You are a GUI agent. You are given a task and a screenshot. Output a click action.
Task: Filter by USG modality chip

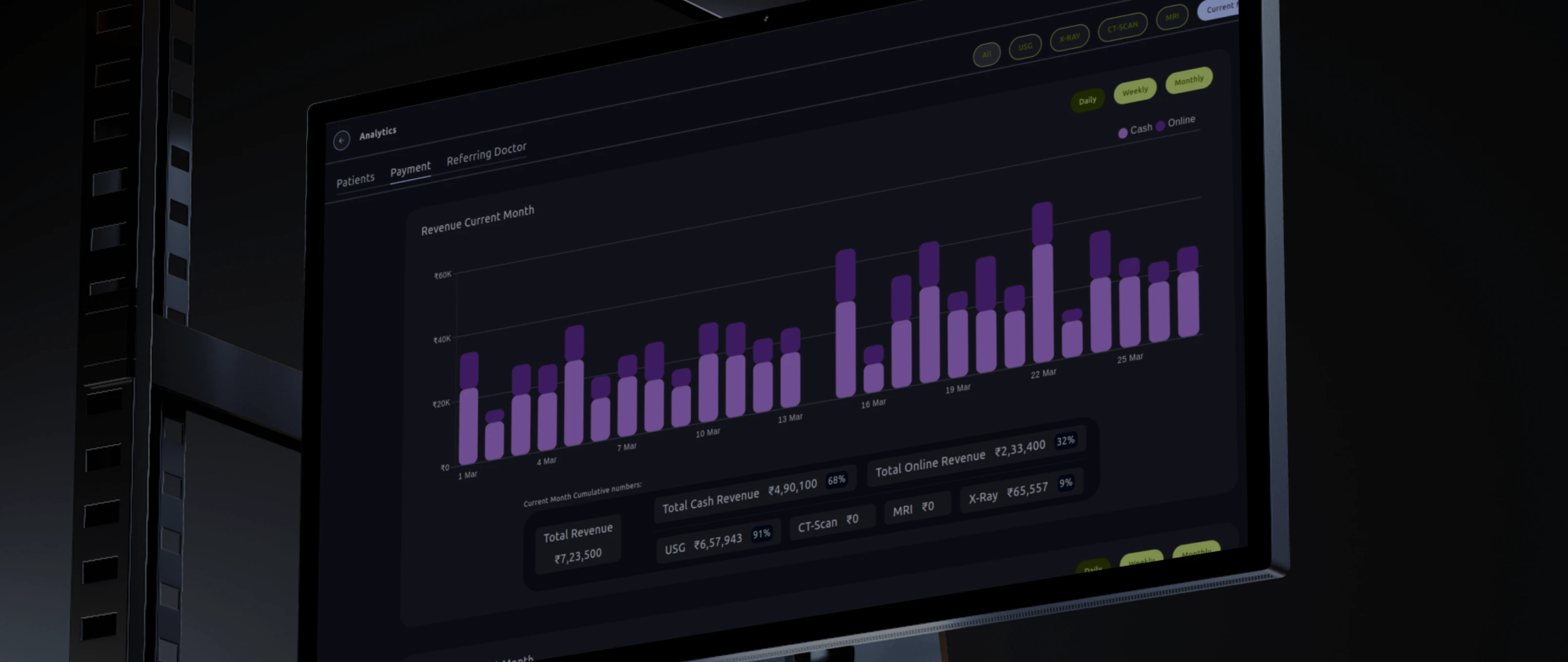pyautogui.click(x=1025, y=46)
